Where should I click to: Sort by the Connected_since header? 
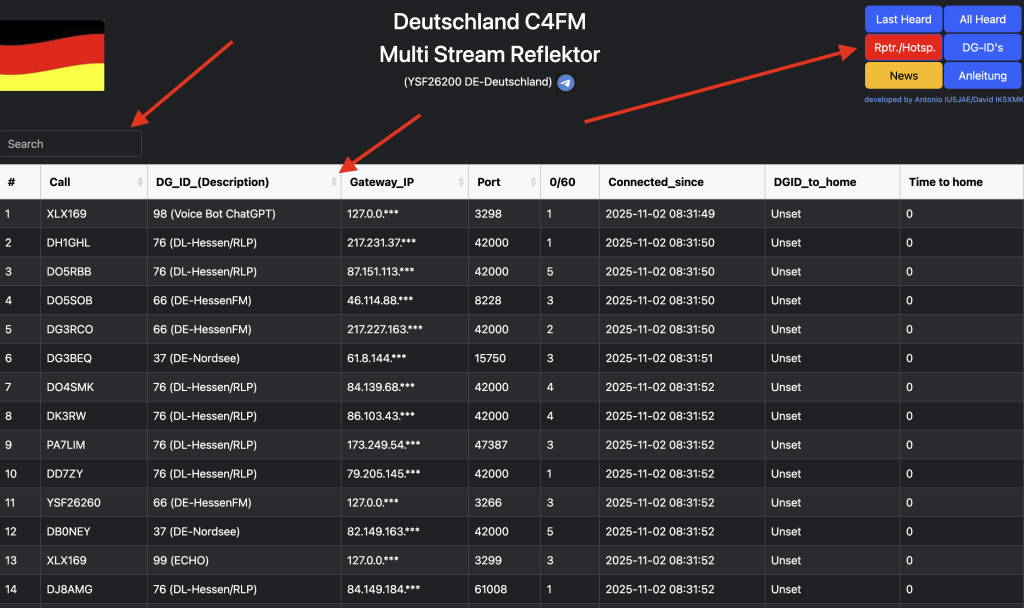[656, 182]
